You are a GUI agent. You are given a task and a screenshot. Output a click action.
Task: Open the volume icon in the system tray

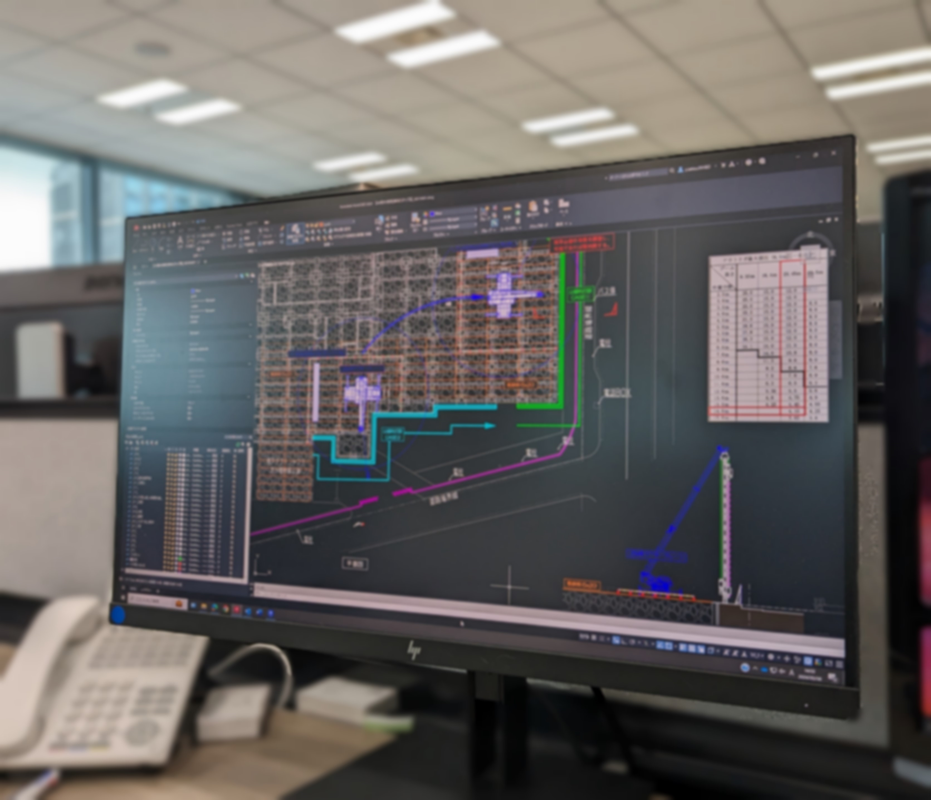pos(783,672)
